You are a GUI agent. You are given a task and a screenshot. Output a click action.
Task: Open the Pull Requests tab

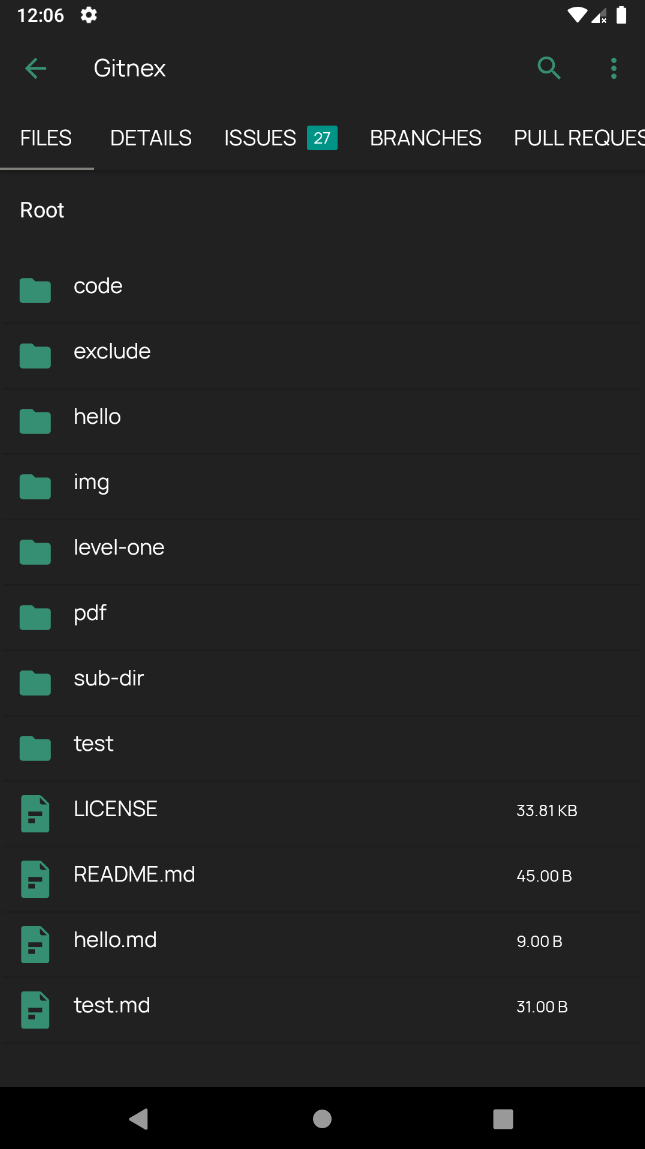tap(579, 138)
